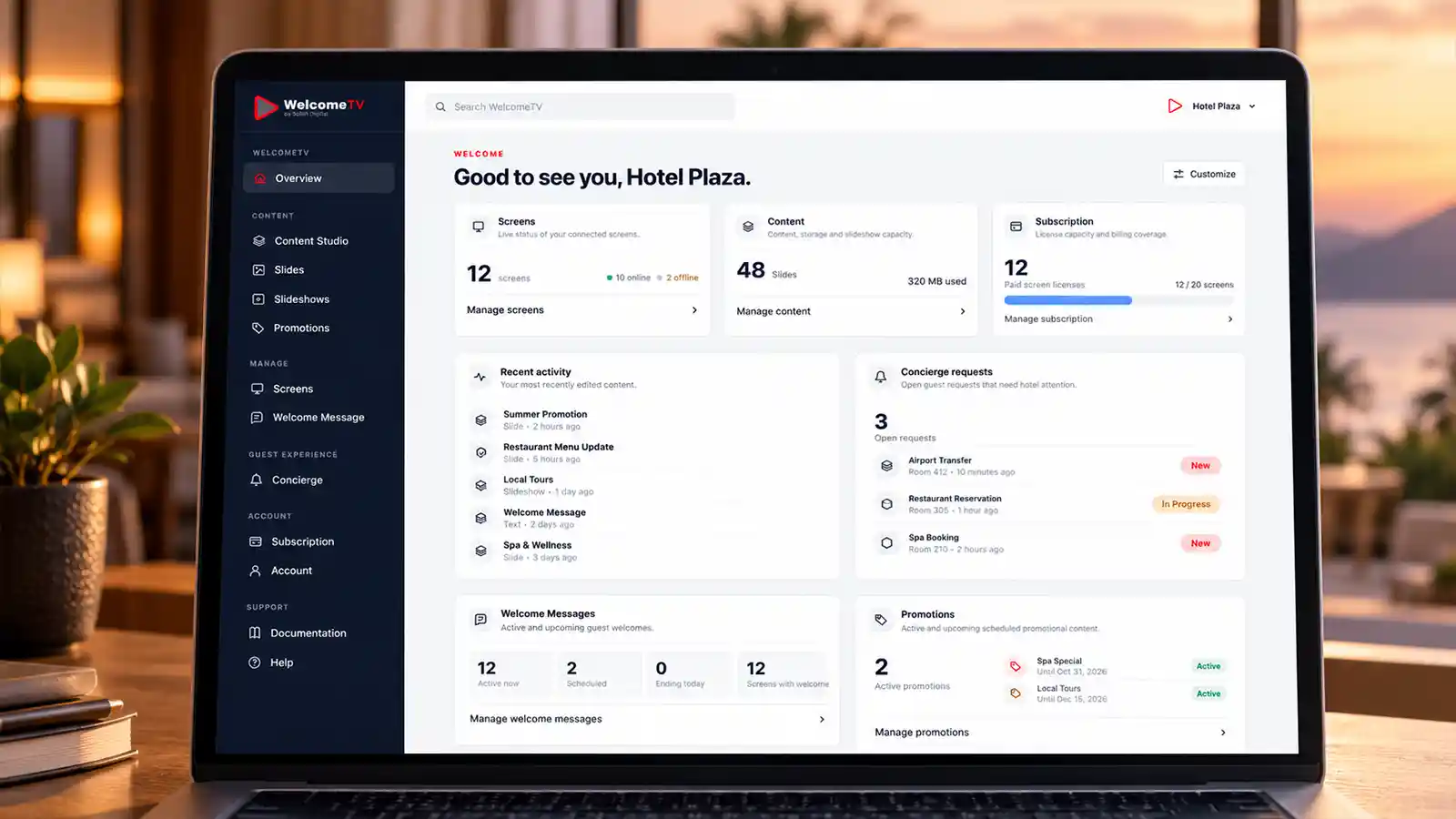Click the search magnifier icon
Screen dimensions: 1456x819
coord(440,106)
